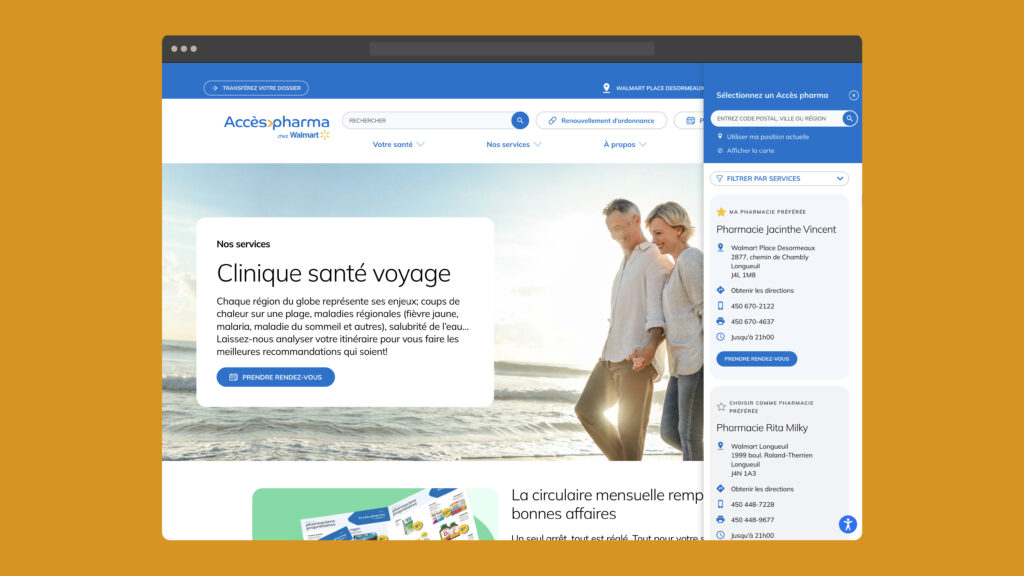Click directions icon under Pharmacie Jacinthe Vincent
The image size is (1024, 576).
(720, 290)
